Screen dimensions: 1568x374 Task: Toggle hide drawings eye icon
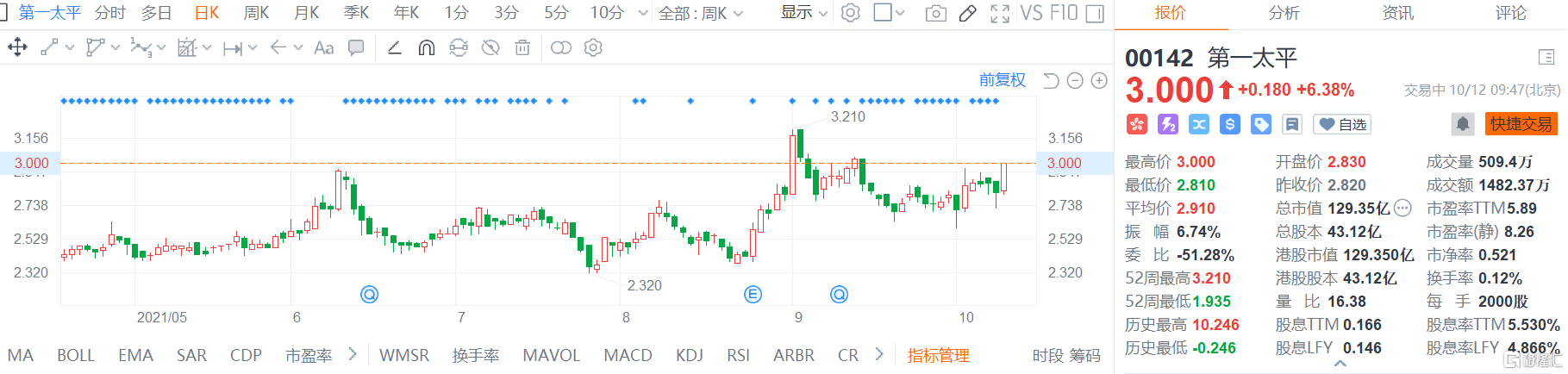point(490,48)
